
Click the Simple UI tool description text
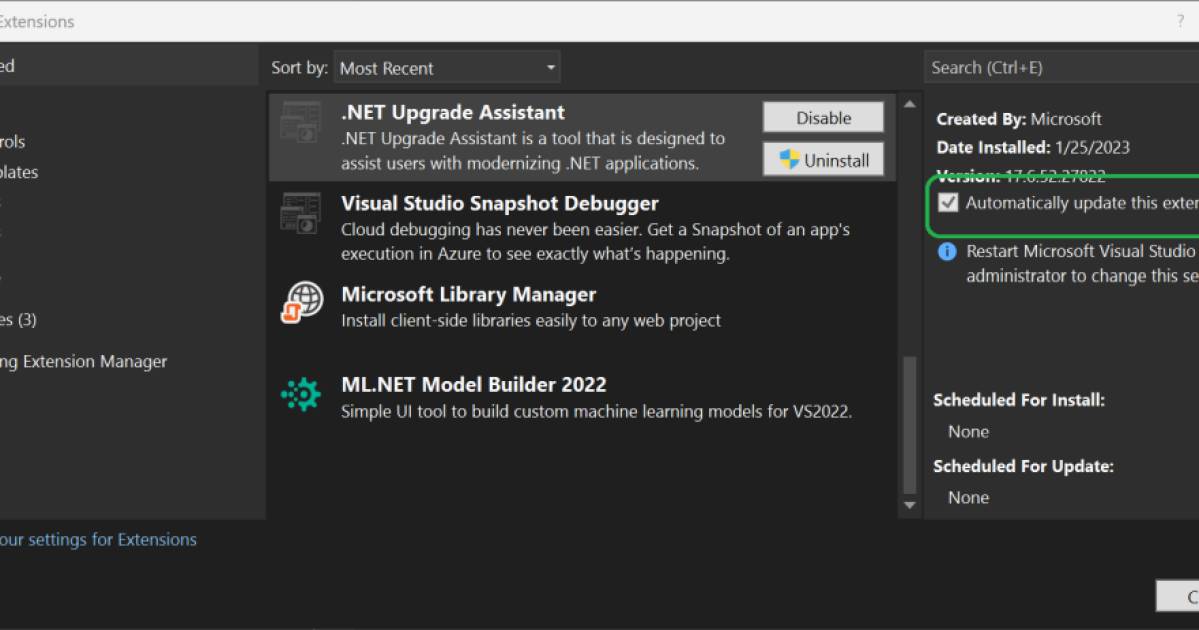coord(596,411)
